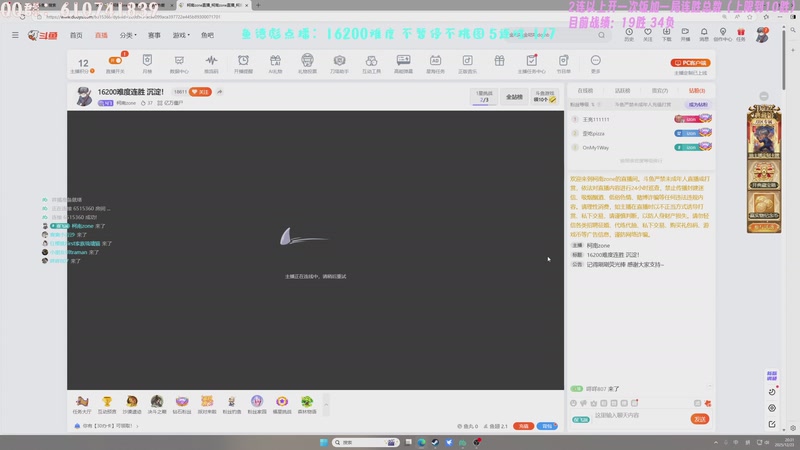Viewport: 800px width, 450px height.
Task: Open the 任务大厅 icon below the player
Action: tap(82, 404)
